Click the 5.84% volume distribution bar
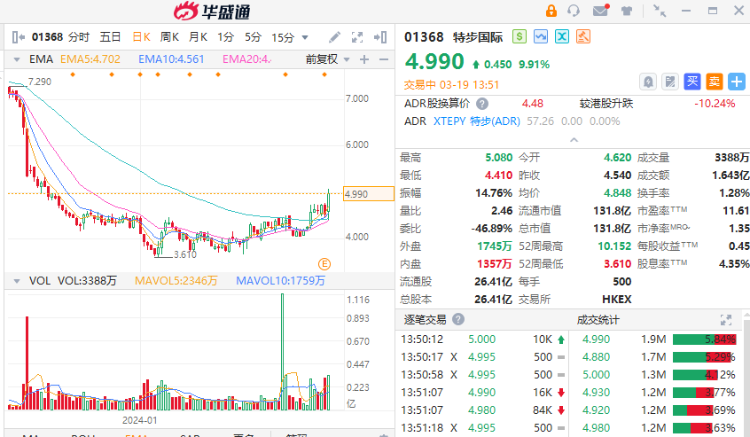The width and height of the screenshot is (750, 437). [704, 339]
